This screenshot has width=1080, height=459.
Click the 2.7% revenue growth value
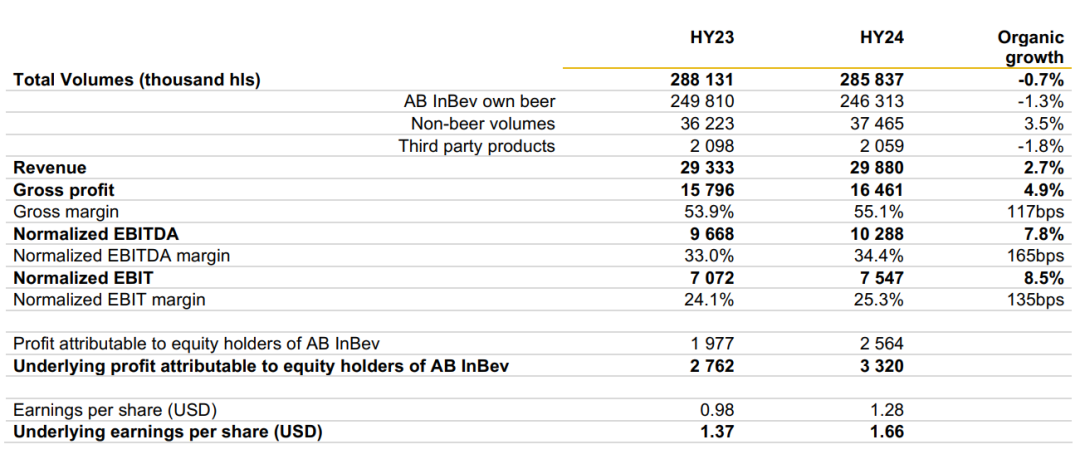(1043, 168)
